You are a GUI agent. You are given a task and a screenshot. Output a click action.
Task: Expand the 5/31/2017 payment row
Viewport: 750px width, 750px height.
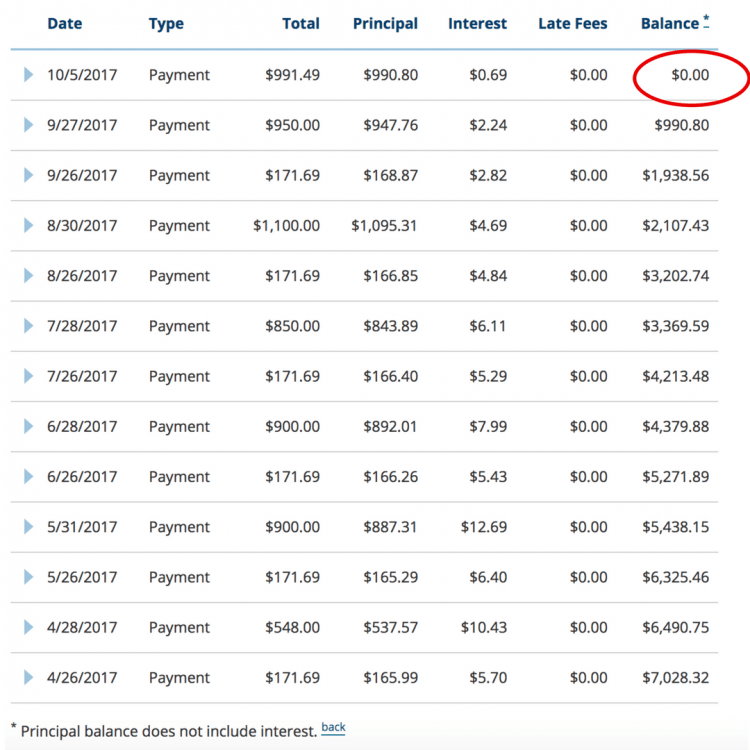(x=28, y=527)
